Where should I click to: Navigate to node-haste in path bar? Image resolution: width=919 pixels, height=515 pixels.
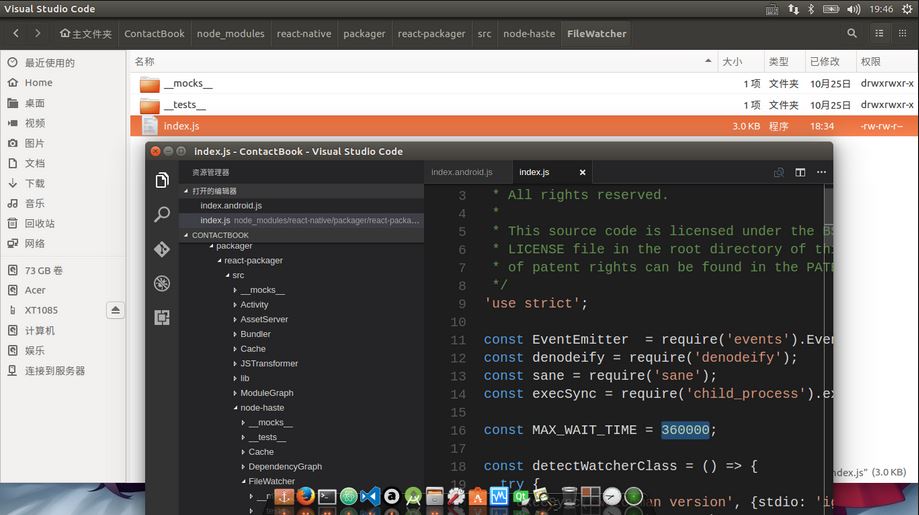(529, 33)
